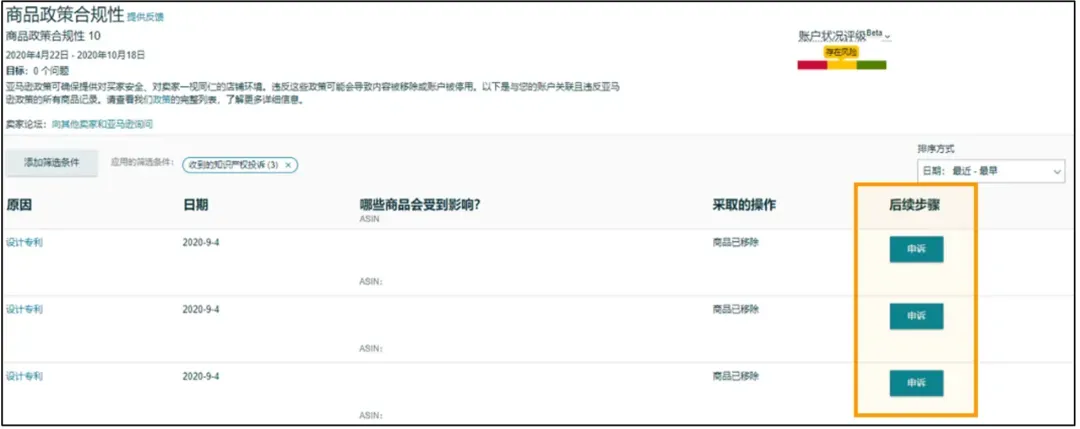This screenshot has height=429, width=1080.
Task: Click the 存在风险 rating label
Action: 842,52
